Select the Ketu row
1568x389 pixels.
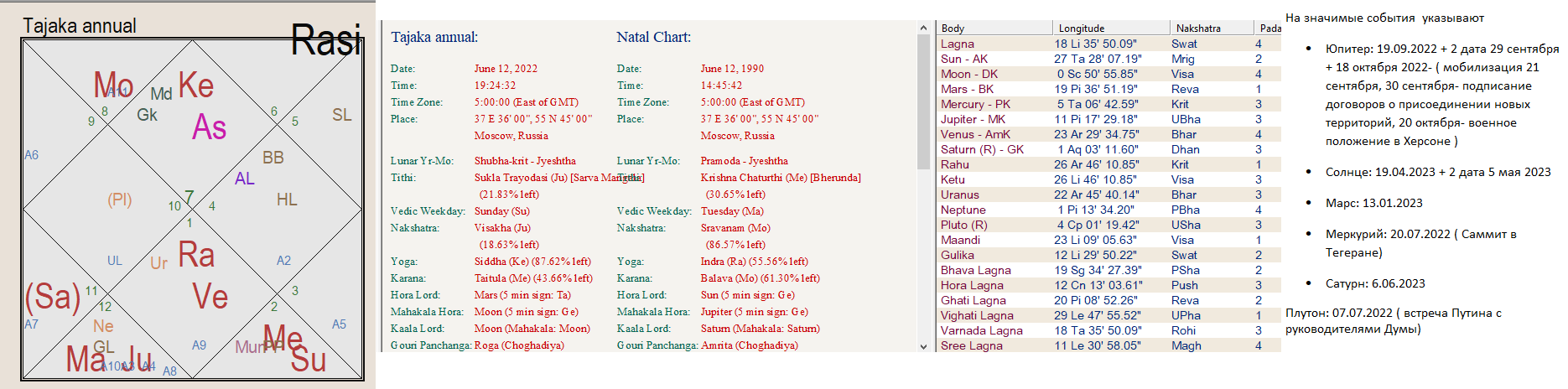[1109, 179]
